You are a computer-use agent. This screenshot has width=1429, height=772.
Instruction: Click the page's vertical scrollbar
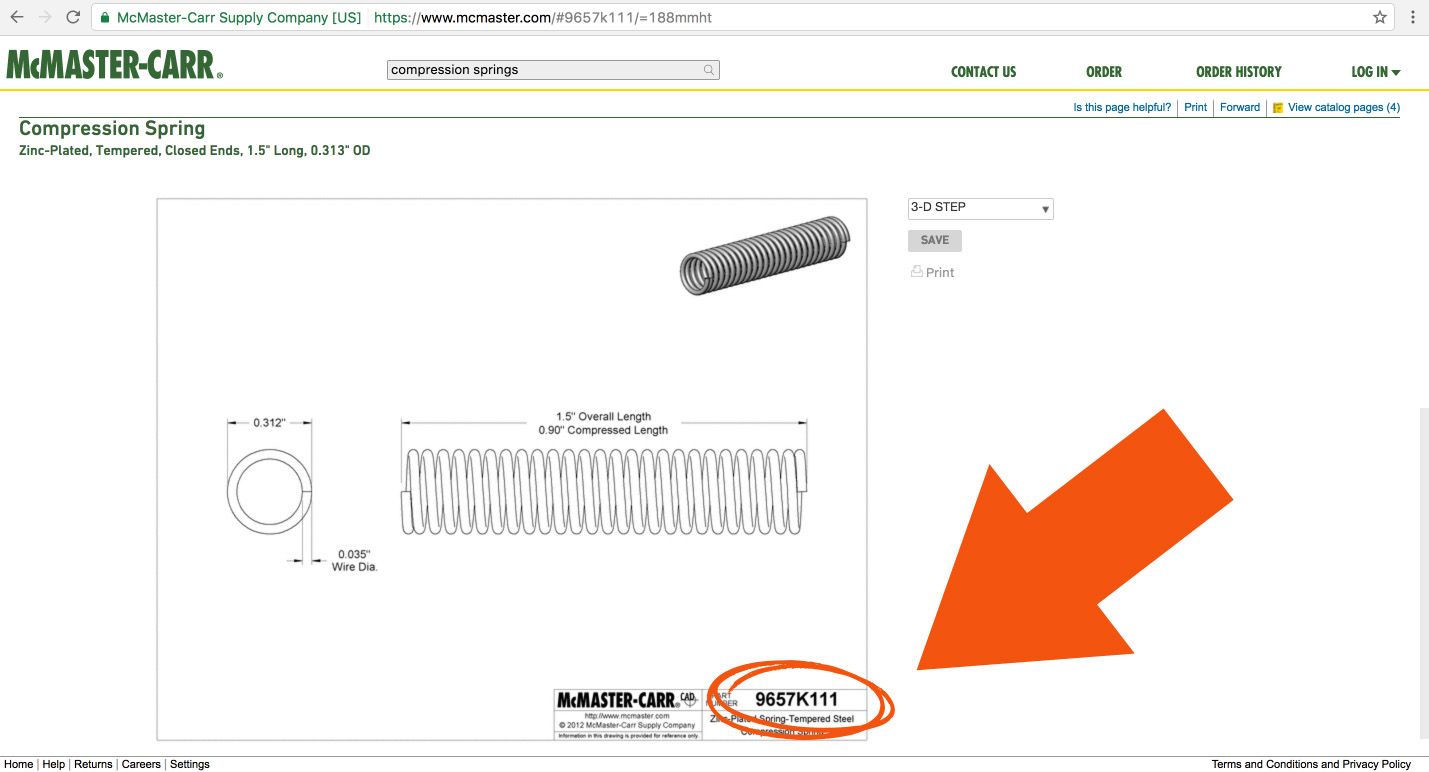tap(1424, 573)
